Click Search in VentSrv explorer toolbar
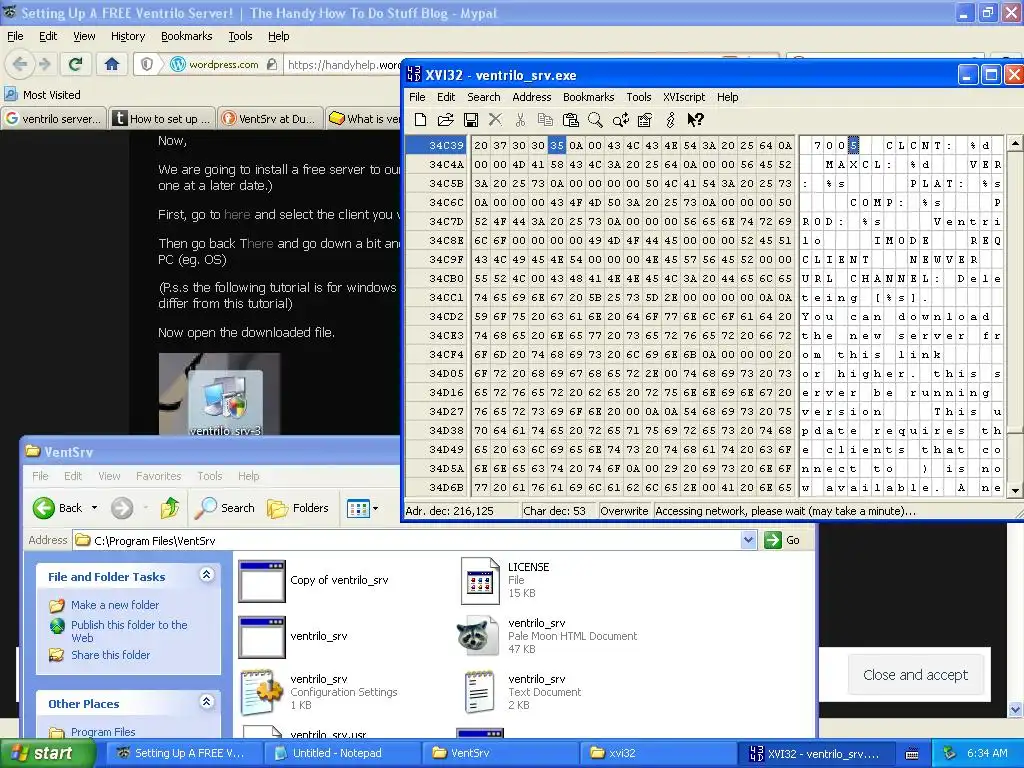Image resolution: width=1024 pixels, height=768 pixels. tap(225, 507)
